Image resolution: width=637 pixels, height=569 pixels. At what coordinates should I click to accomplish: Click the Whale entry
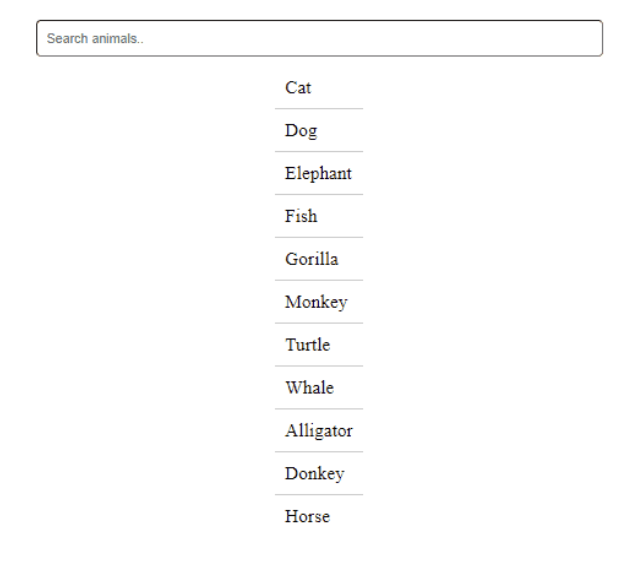tap(309, 388)
